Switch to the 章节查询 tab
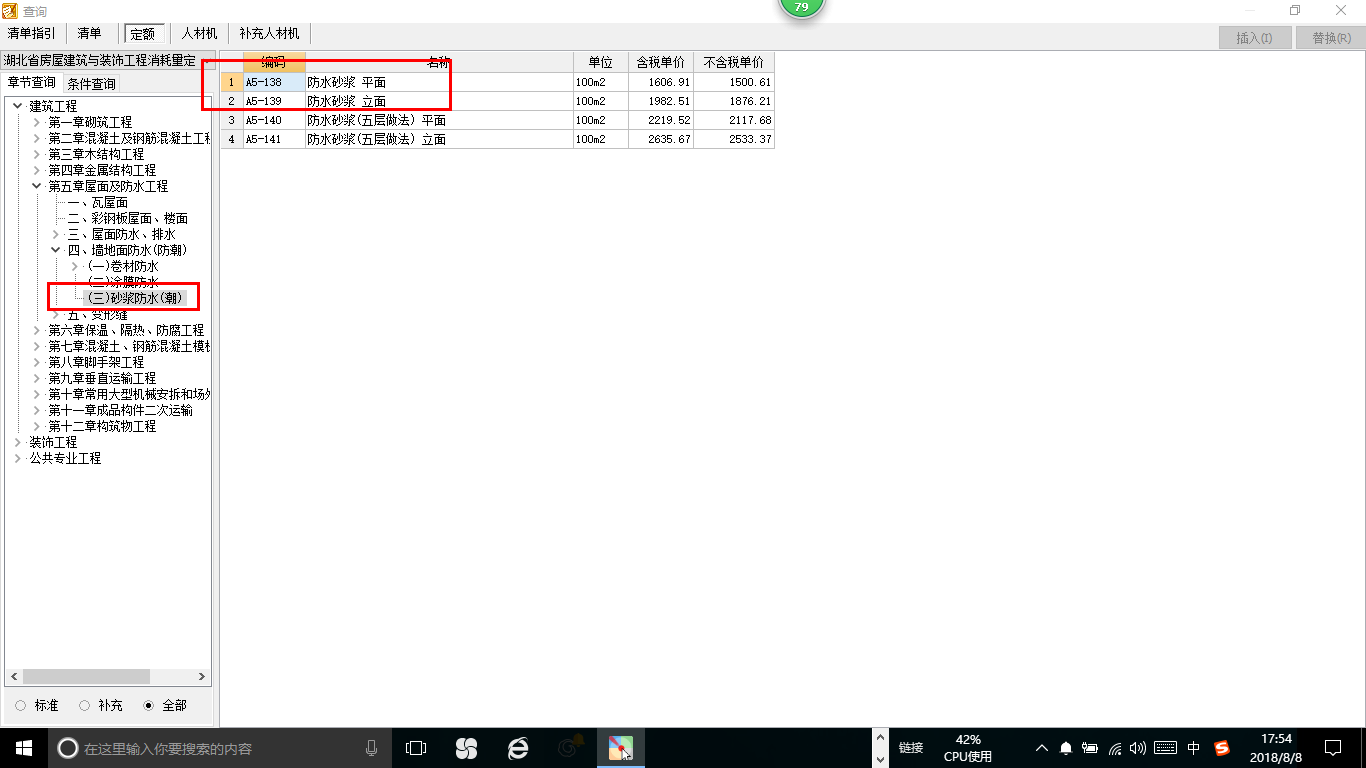Viewport: 1366px width, 768px height. (x=32, y=82)
